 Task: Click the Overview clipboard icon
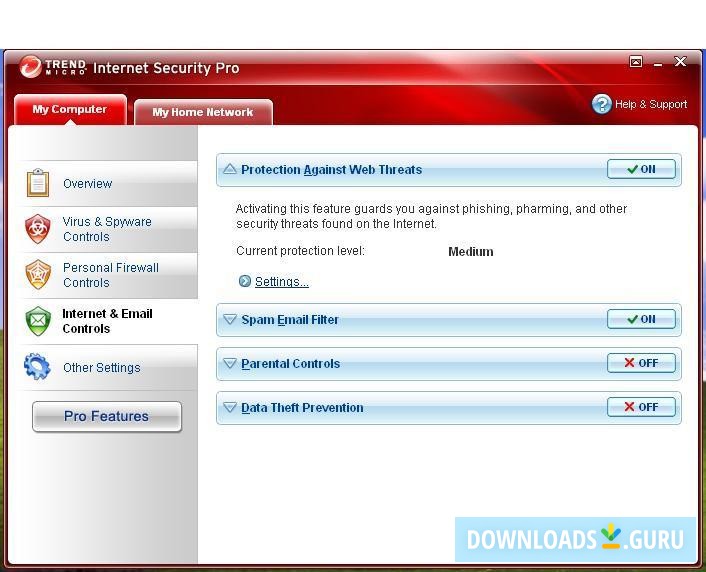point(38,183)
